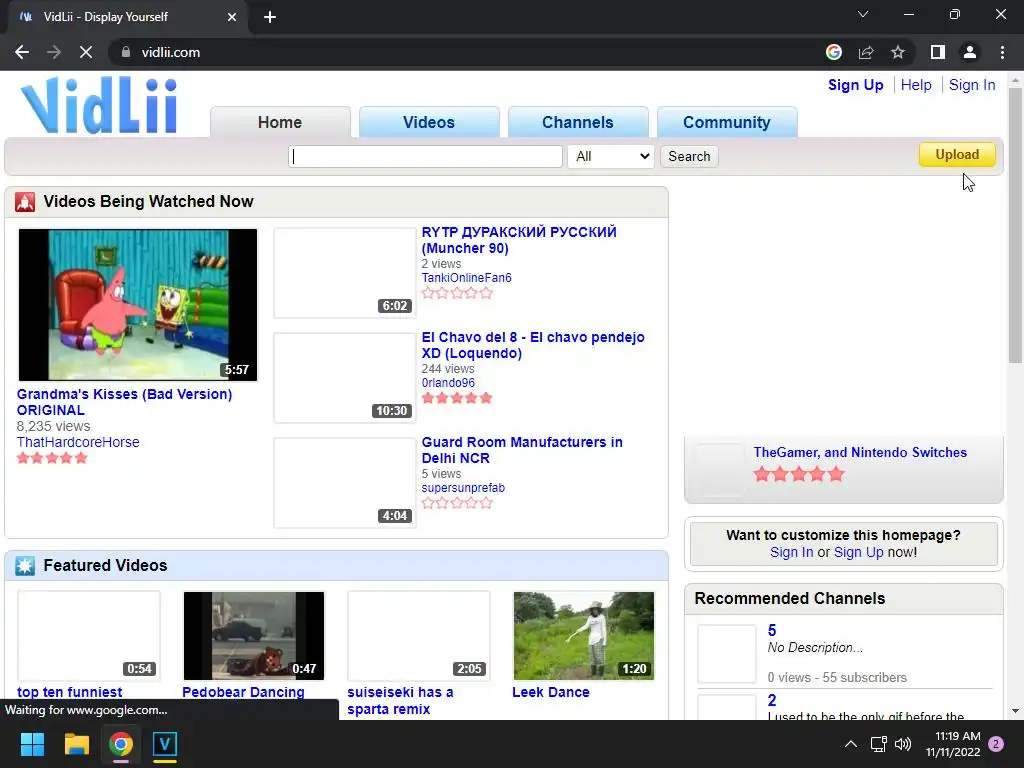
Task: Click the site lock icon
Action: 126,52
